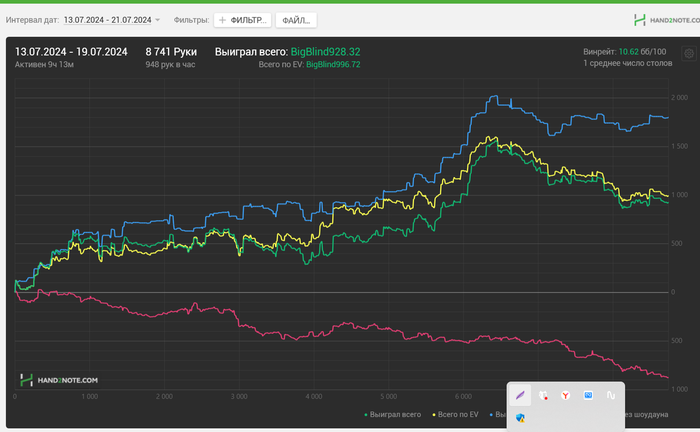
Task: Click the '13.07.2024 - 19.07.2024' graph title
Action: tap(71, 52)
